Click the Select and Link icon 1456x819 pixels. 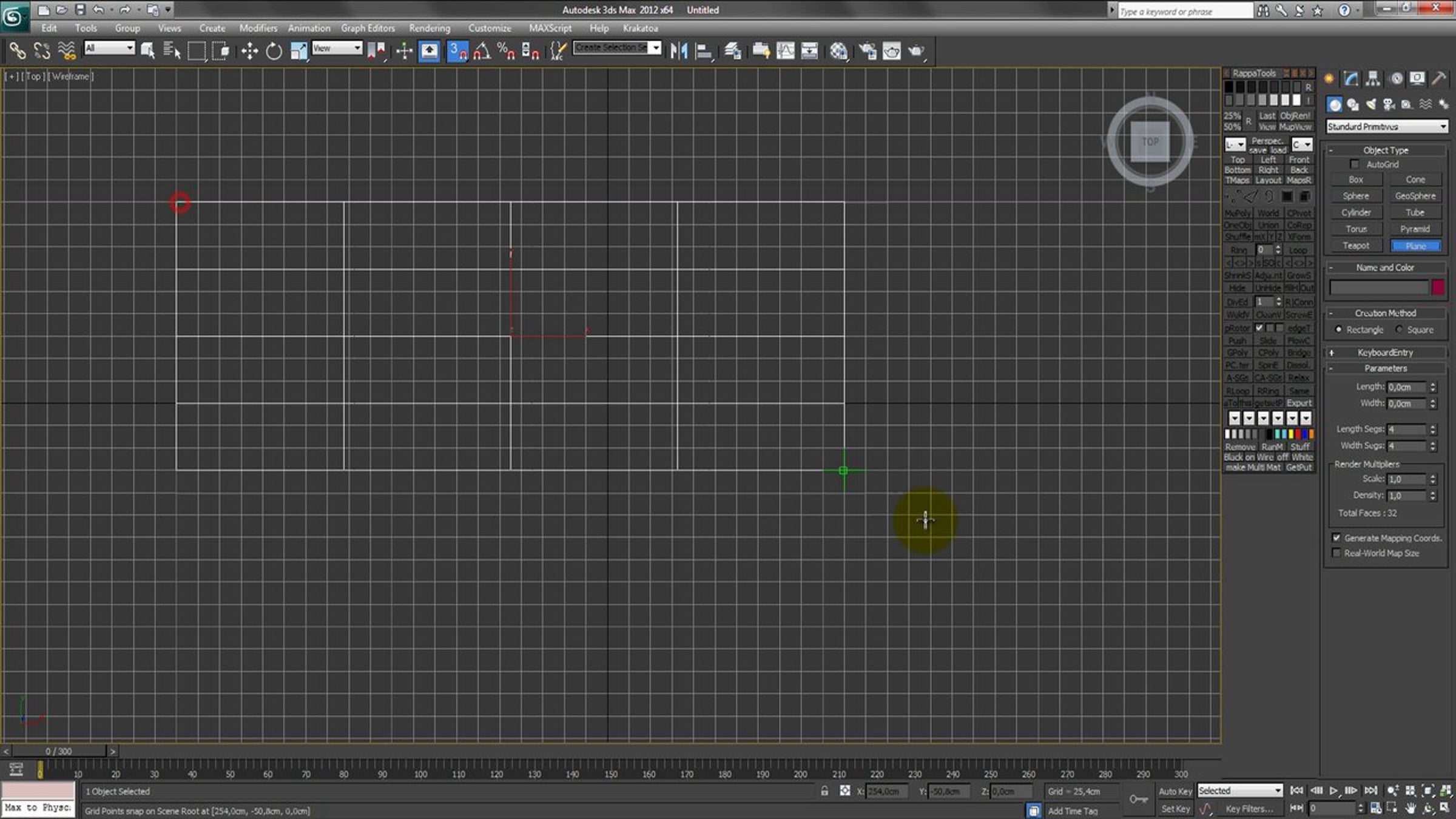pyautogui.click(x=17, y=51)
